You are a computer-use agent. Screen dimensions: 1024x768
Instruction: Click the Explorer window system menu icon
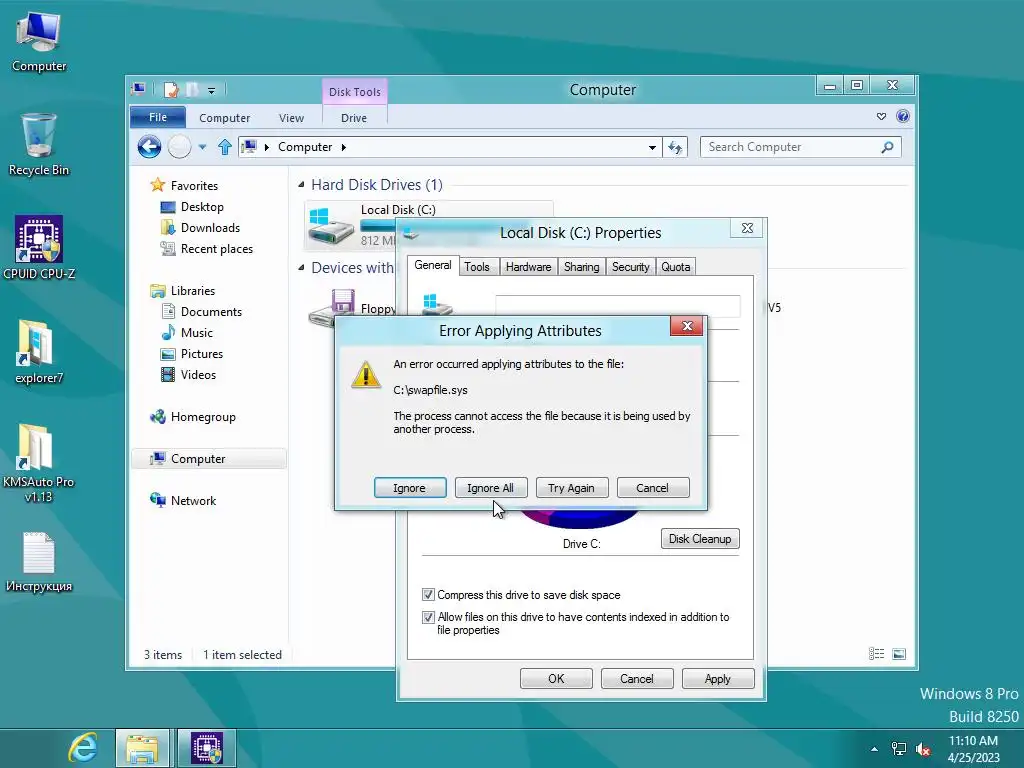pos(138,89)
